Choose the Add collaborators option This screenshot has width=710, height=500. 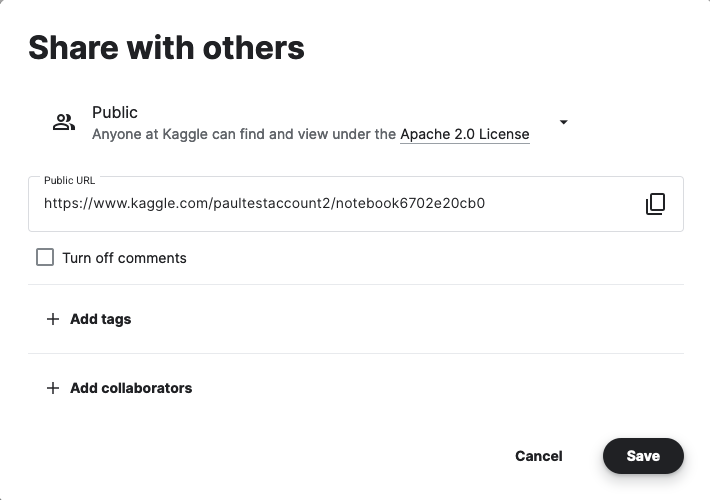[x=131, y=388]
